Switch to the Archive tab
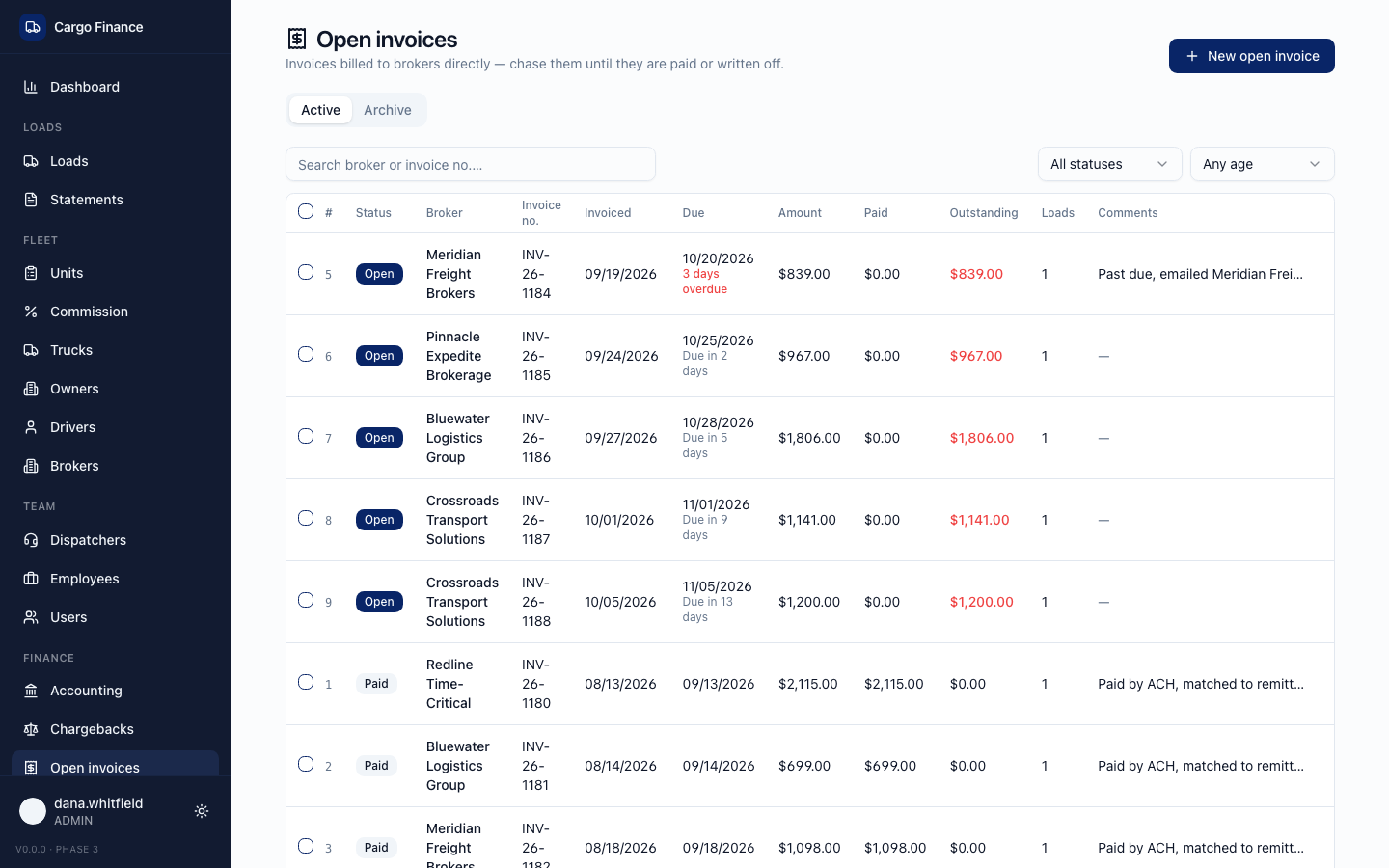This screenshot has width=1389, height=868. 388,110
